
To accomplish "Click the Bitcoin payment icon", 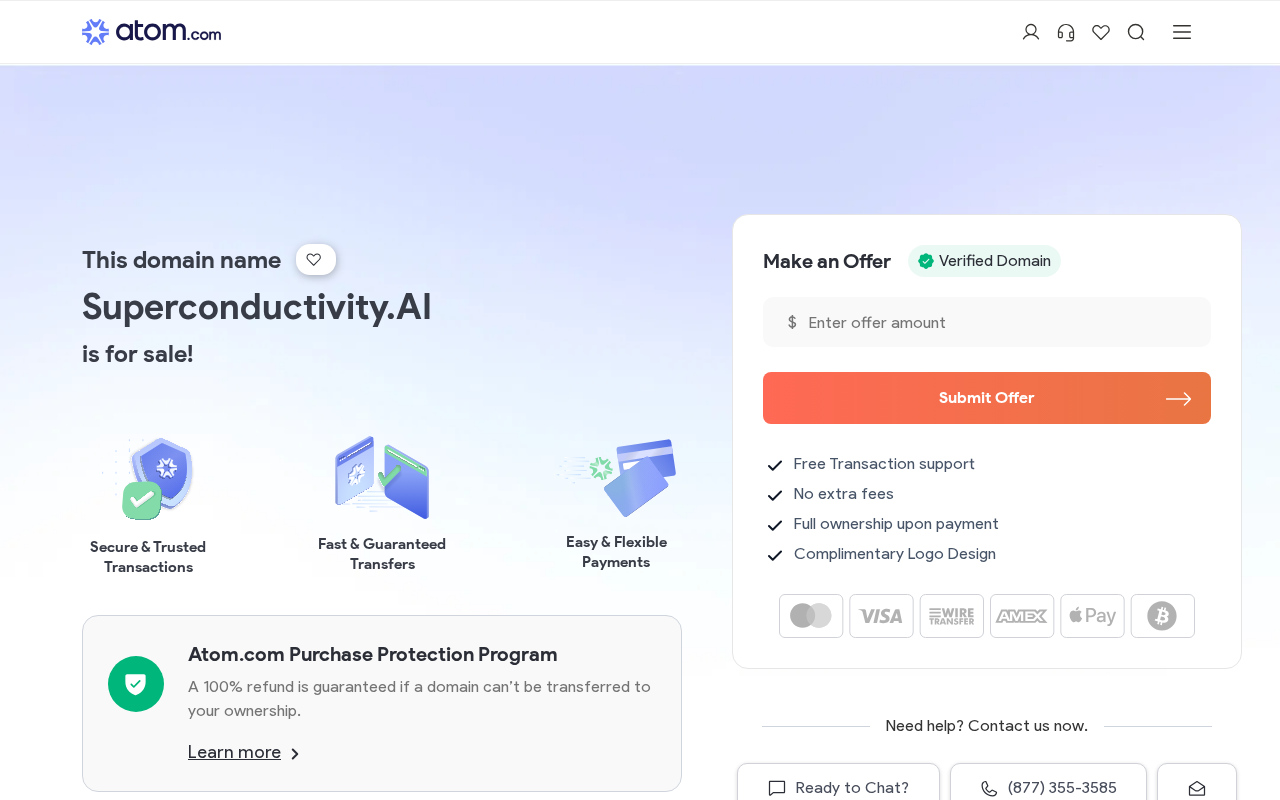I will tap(1162, 616).
